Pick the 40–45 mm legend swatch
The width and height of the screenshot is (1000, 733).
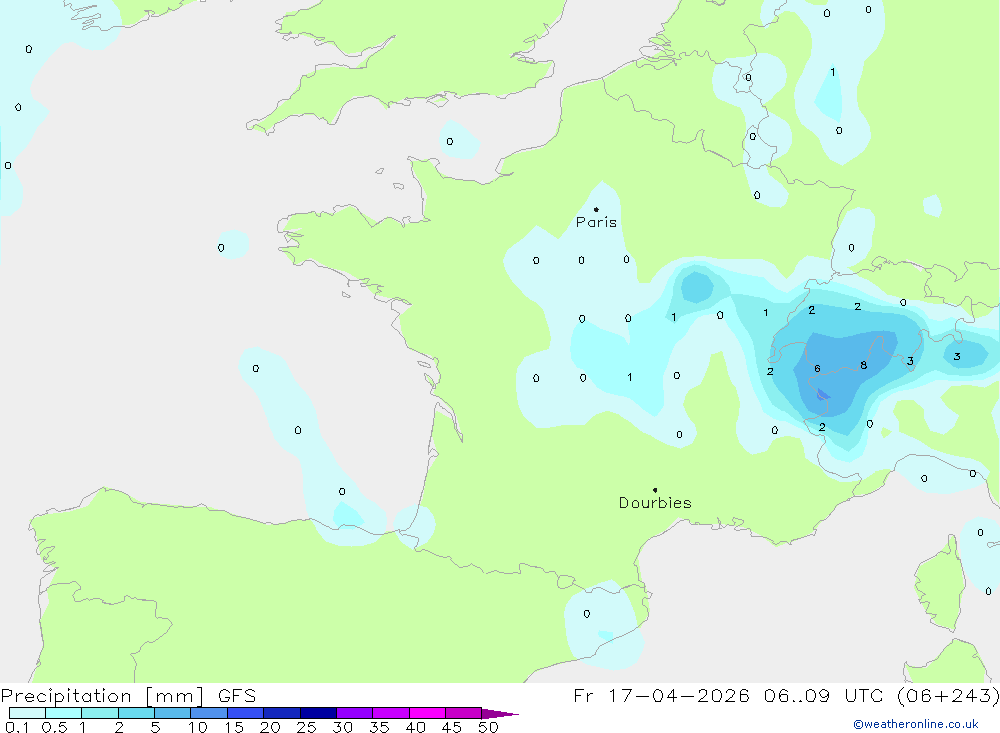point(427,713)
